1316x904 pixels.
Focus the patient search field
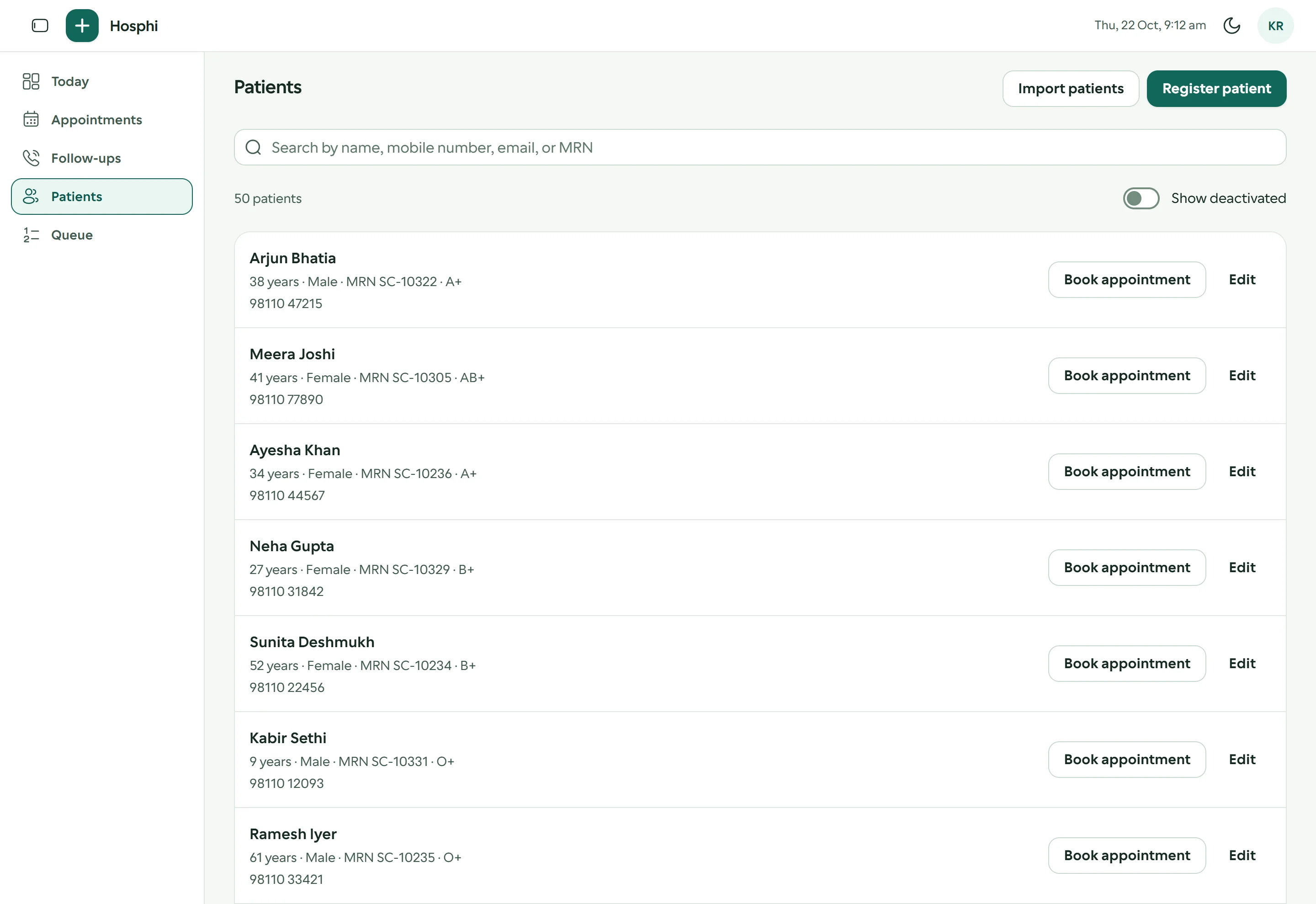click(760, 147)
